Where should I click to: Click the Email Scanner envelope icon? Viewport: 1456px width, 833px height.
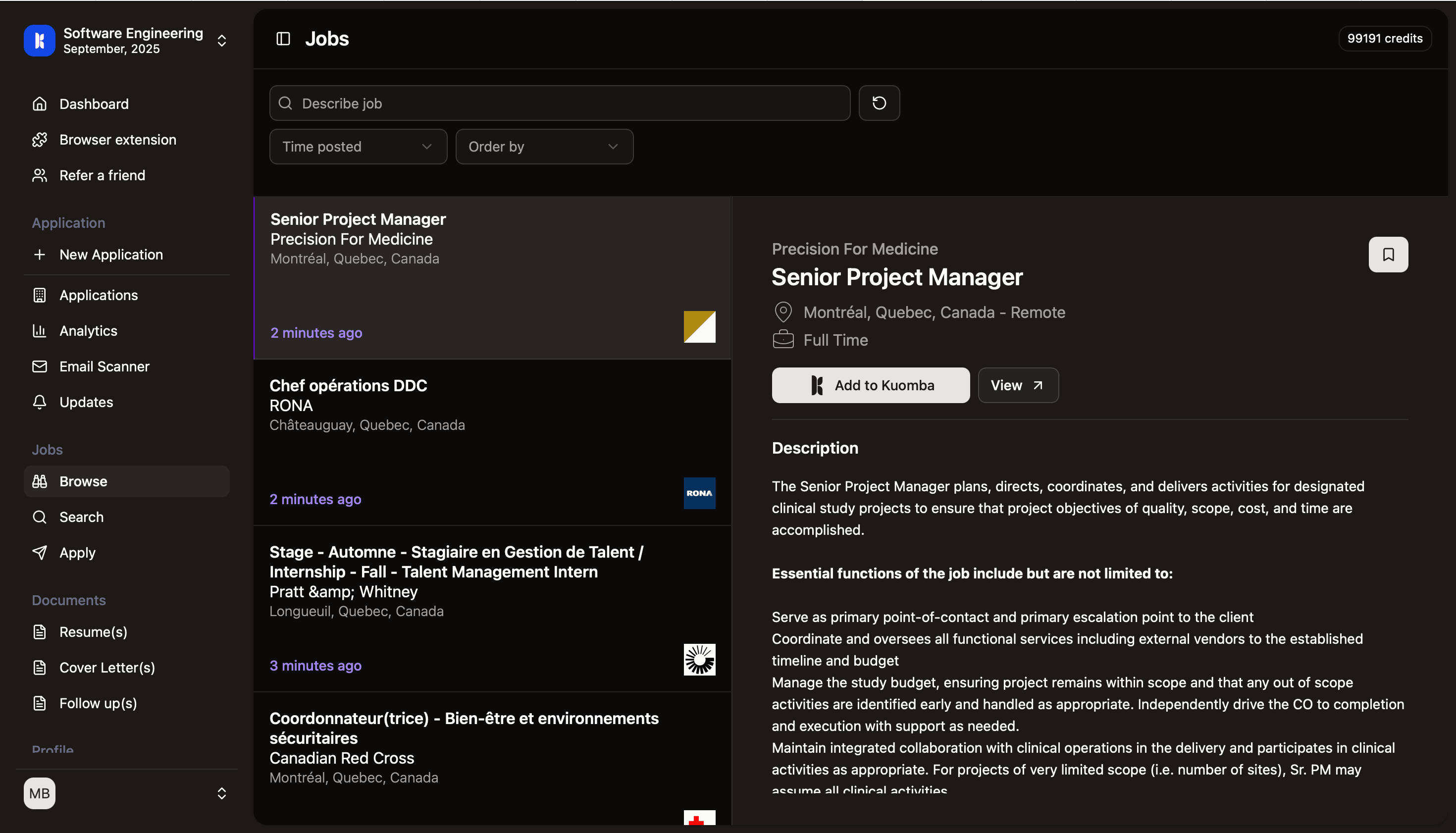click(x=40, y=366)
